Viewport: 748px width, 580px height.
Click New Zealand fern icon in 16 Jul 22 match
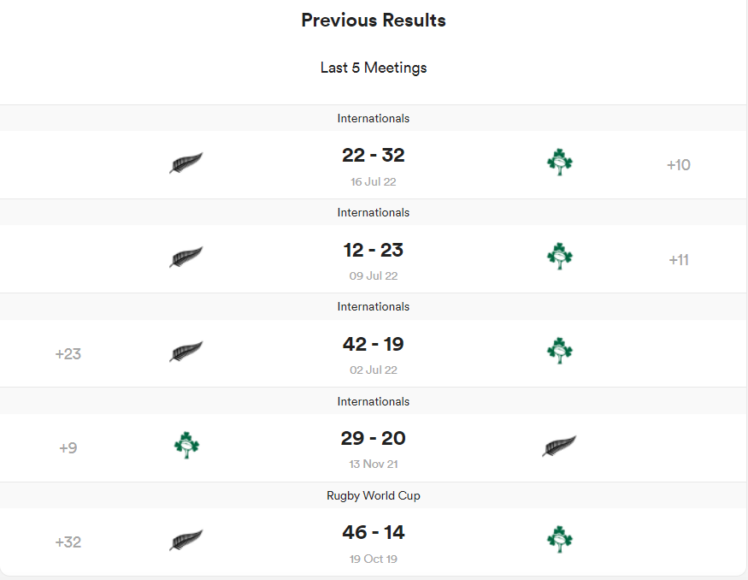[x=186, y=163]
